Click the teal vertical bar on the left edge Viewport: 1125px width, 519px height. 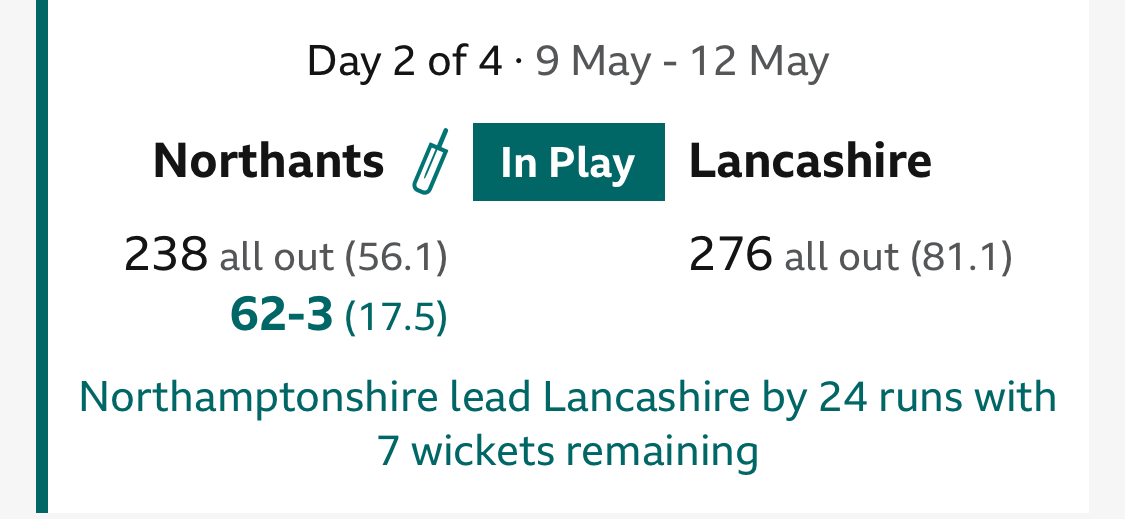click(x=42, y=259)
